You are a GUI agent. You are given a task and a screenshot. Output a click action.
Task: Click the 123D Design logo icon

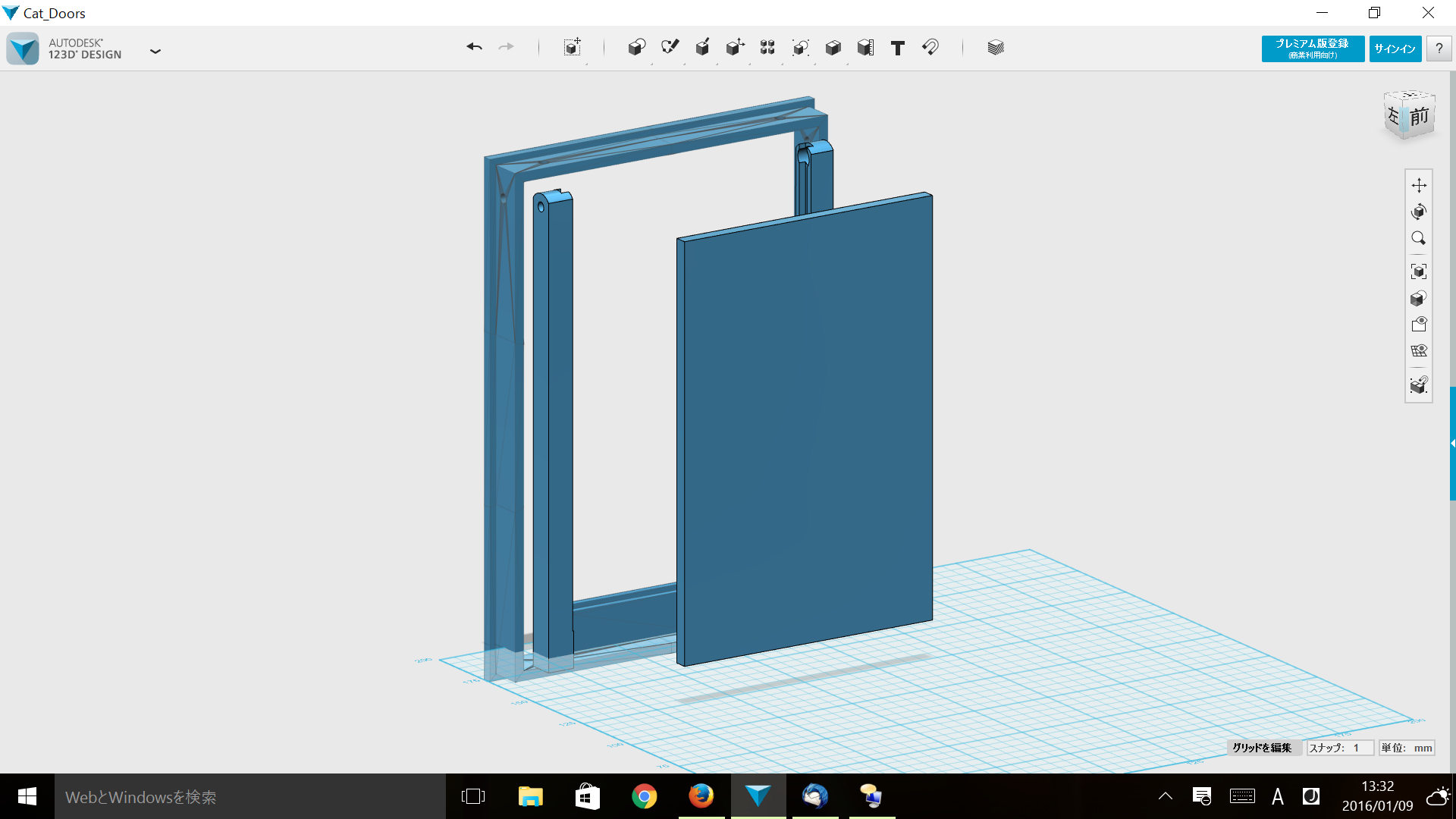point(23,49)
